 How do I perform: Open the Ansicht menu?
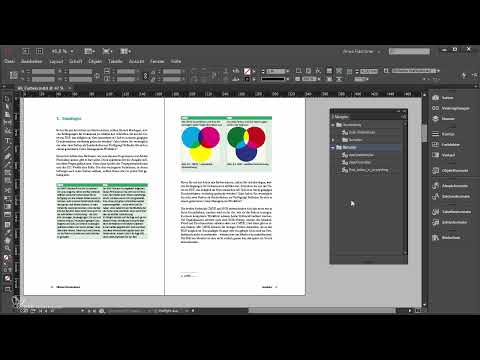point(136,61)
